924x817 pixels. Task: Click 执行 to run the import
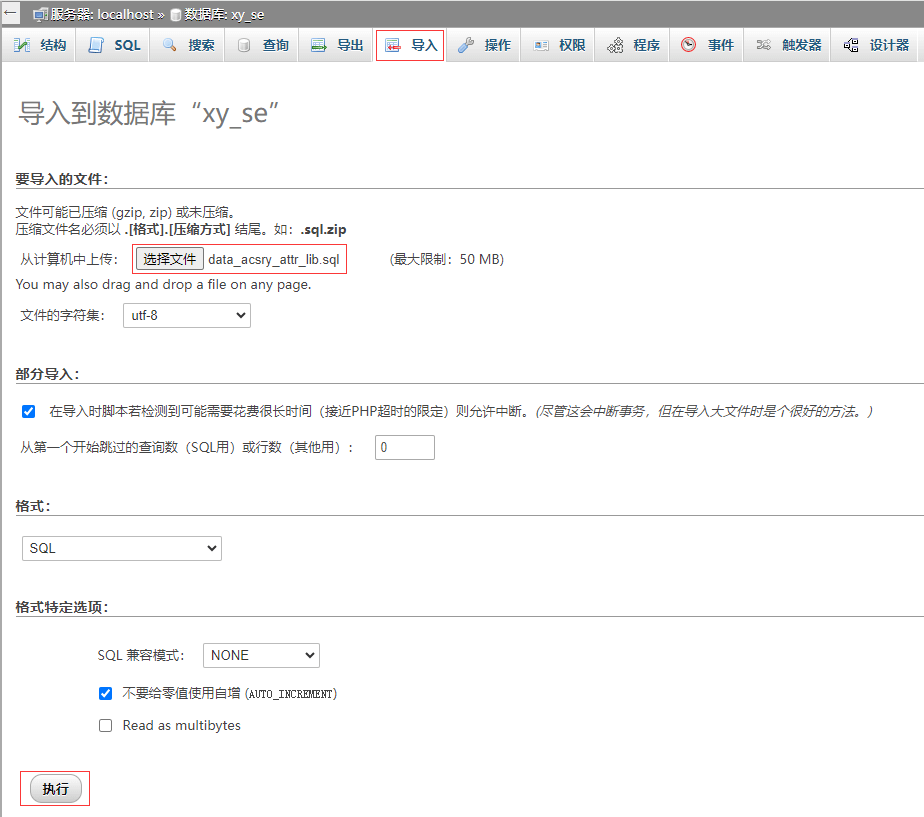54,788
